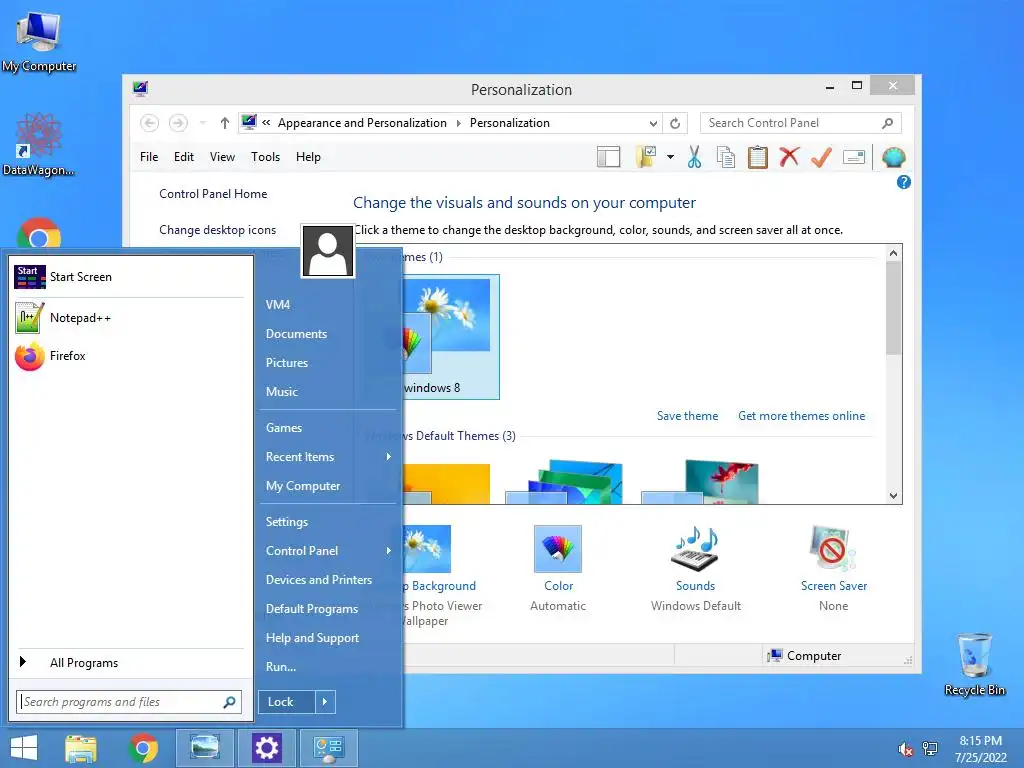Open File Explorer from taskbar

[x=81, y=748]
